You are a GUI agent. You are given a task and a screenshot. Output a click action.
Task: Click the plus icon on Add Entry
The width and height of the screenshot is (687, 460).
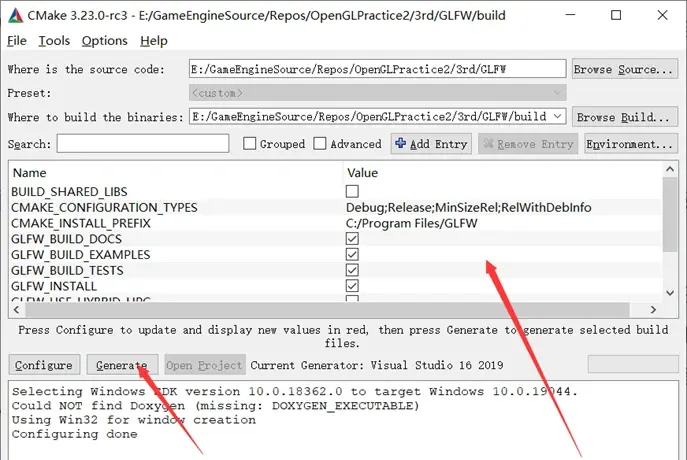pos(400,144)
